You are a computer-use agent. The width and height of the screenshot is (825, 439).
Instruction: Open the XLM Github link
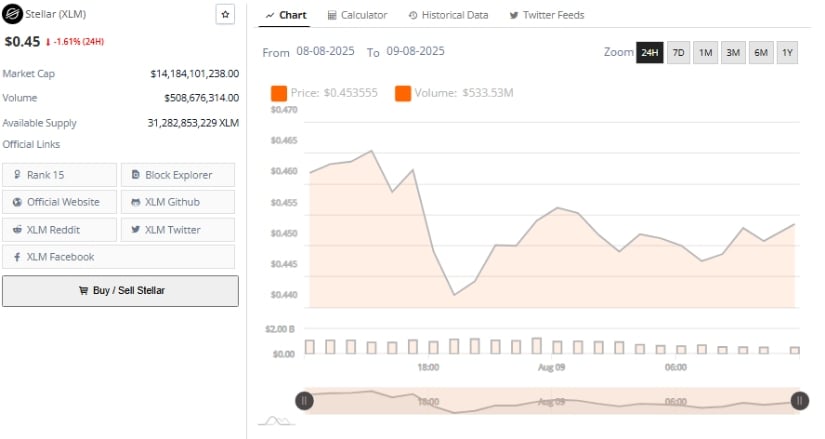pos(178,202)
